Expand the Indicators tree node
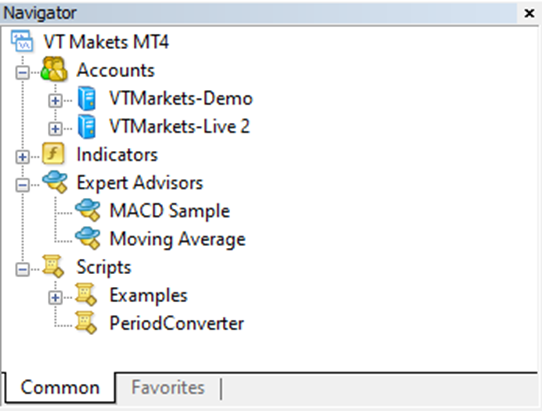542x411 pixels. pos(22,157)
